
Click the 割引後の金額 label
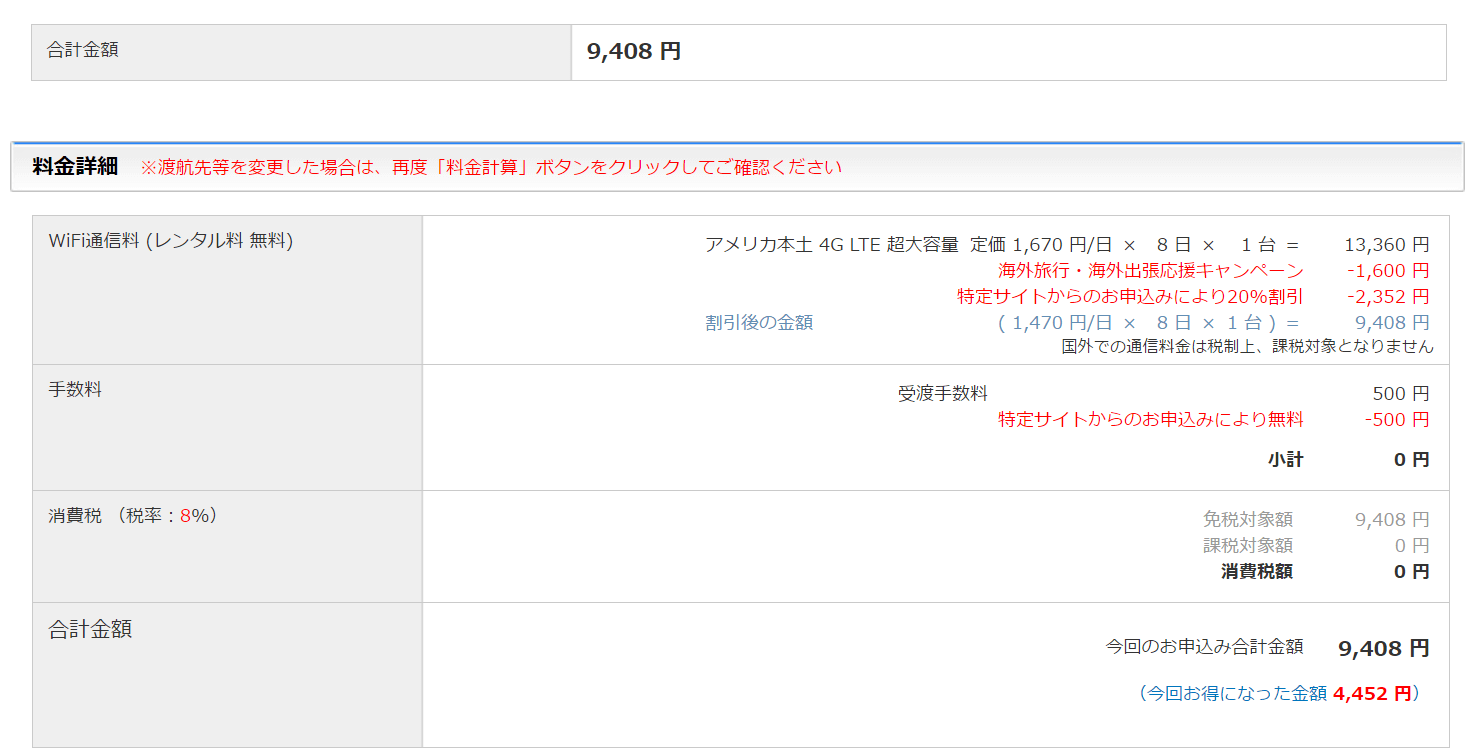759,323
